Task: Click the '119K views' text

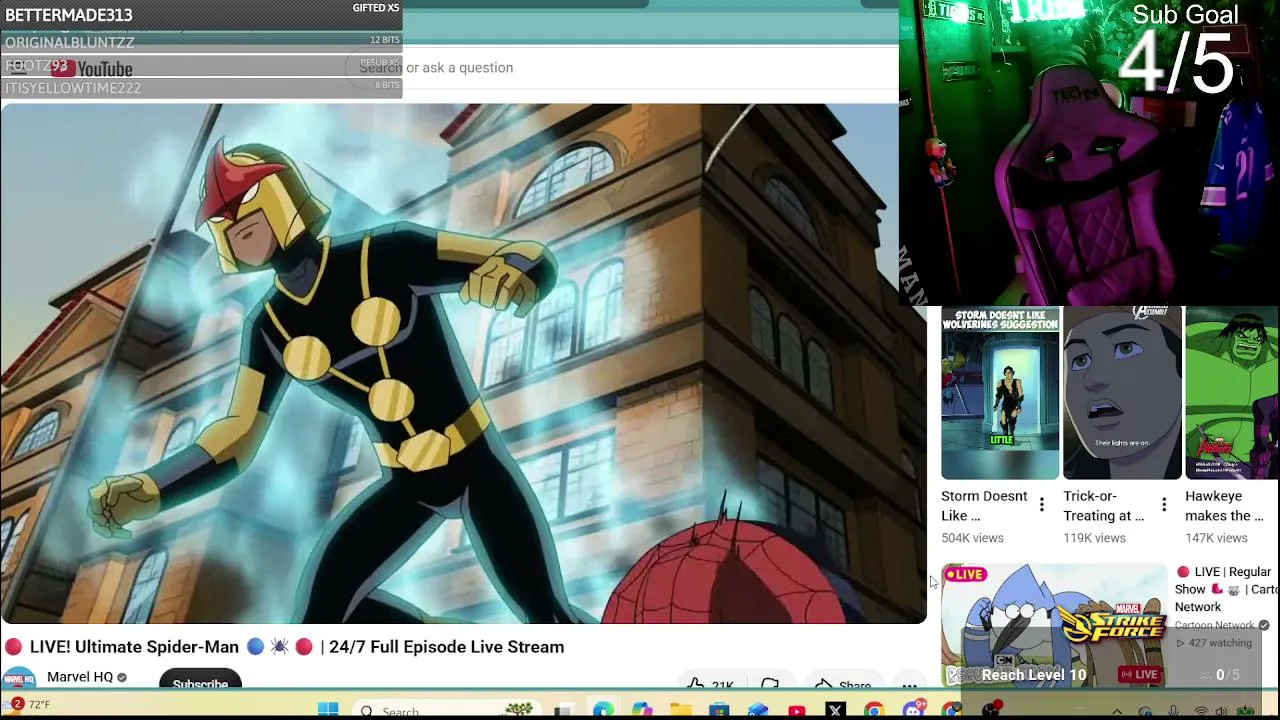Action: click(x=1094, y=538)
